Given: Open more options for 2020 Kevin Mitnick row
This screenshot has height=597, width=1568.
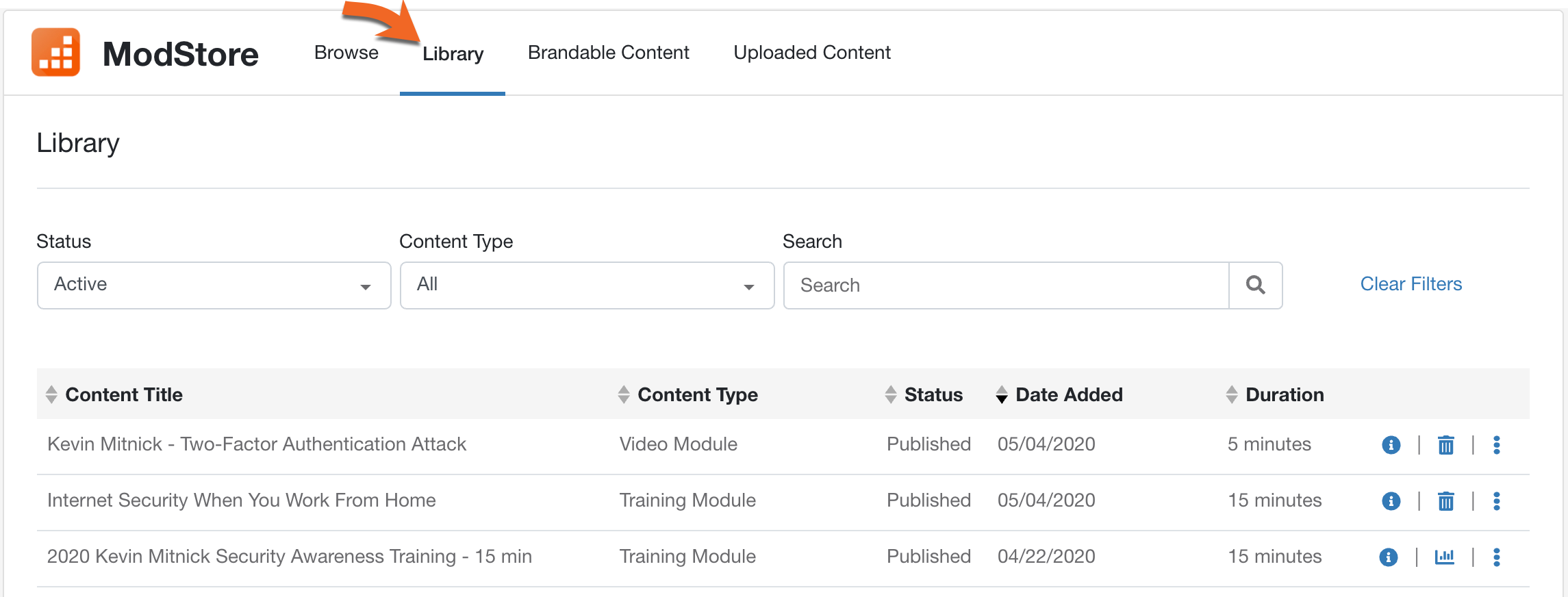Looking at the screenshot, I should (1496, 557).
